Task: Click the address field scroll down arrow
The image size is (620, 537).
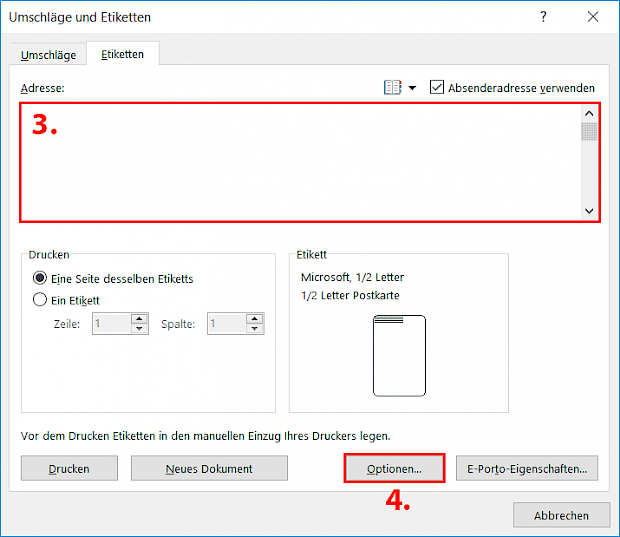Action: pos(589,211)
